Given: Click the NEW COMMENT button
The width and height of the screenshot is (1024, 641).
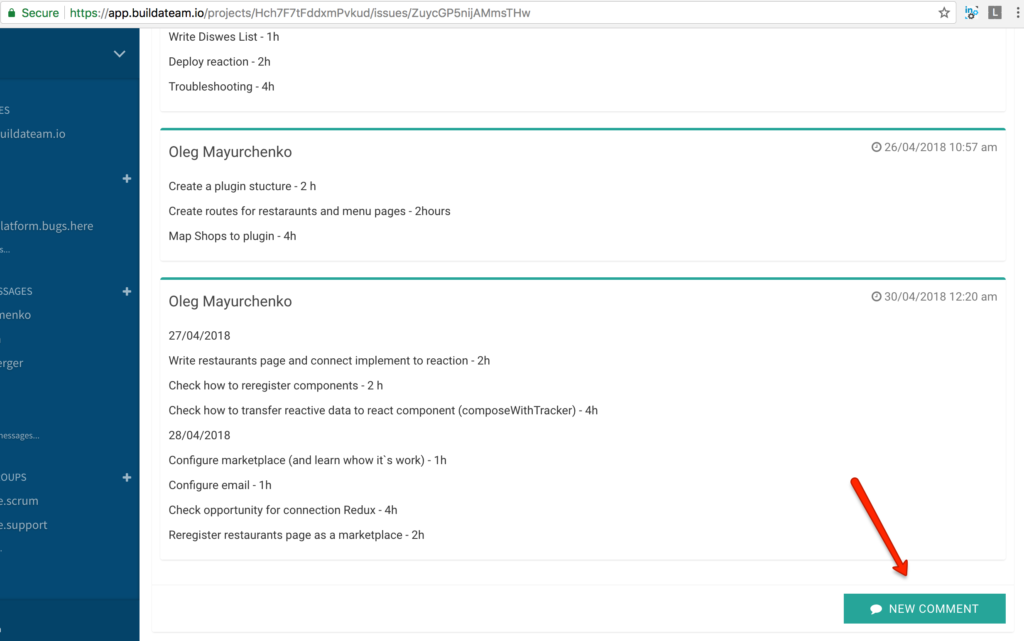Looking at the screenshot, I should pos(924,608).
